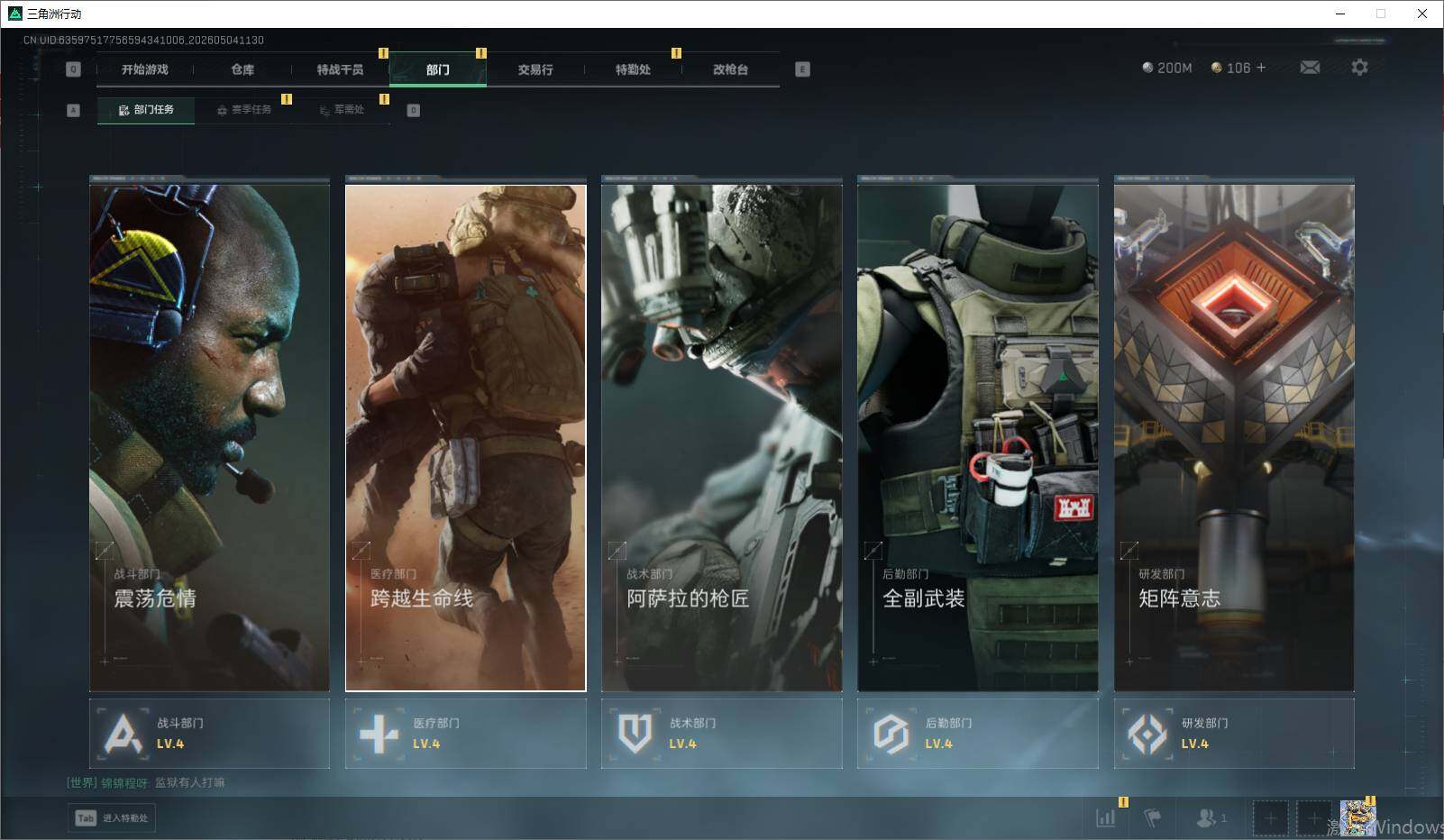Open the bar chart statistics icon
1444x840 pixels.
point(1105,817)
